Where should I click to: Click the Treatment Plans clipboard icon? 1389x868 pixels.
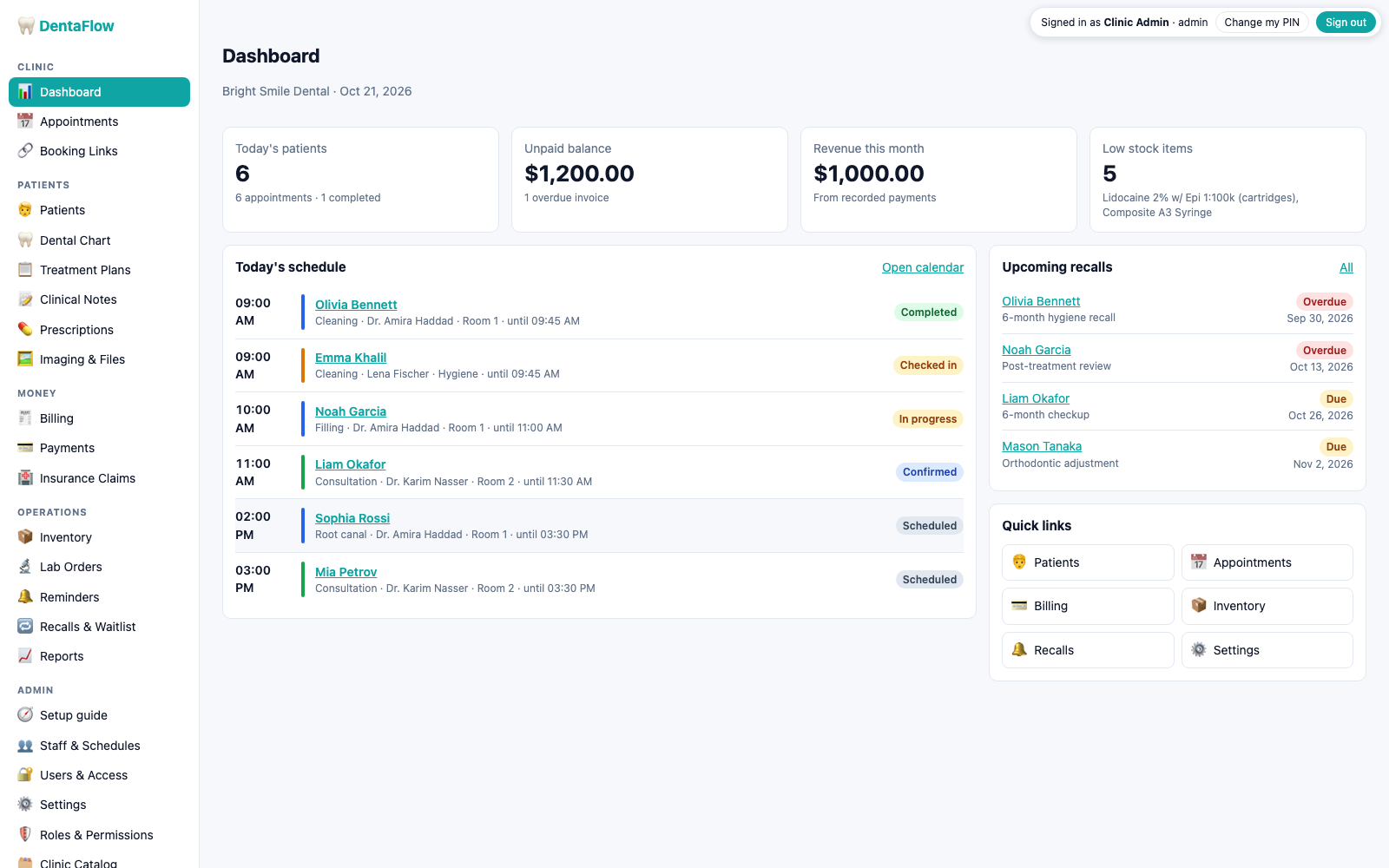coord(25,270)
